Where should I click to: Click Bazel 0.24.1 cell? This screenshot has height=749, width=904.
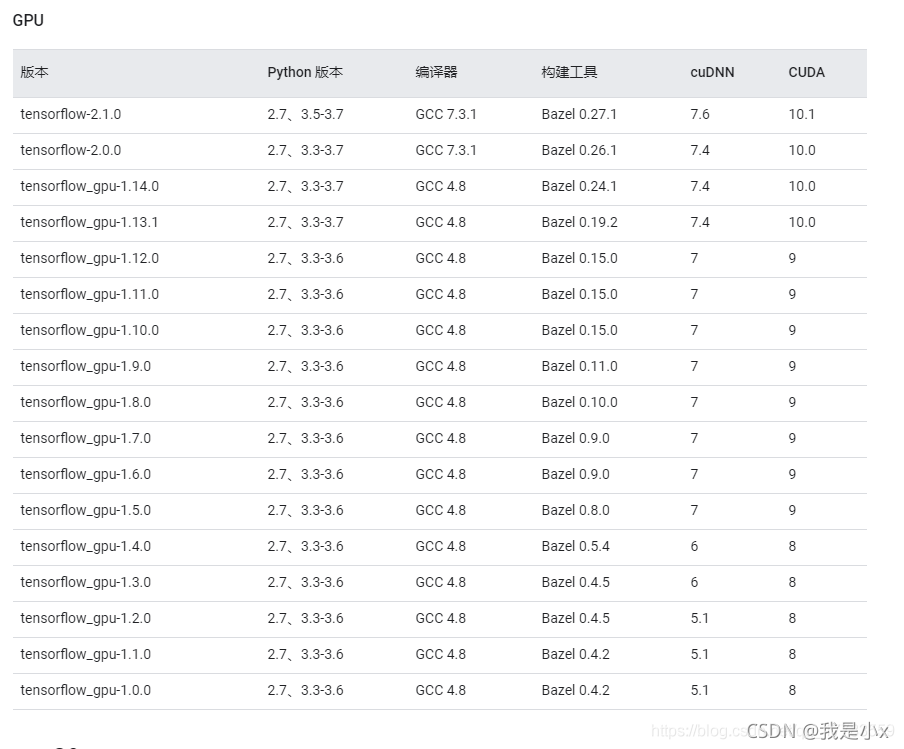coord(579,186)
